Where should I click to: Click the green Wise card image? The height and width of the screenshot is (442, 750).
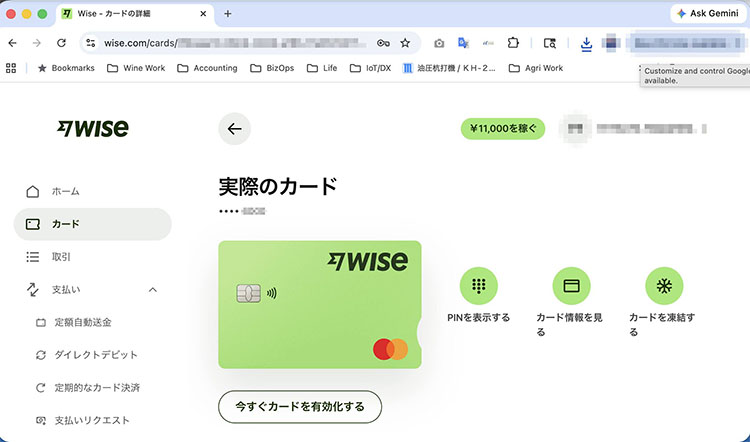pos(320,304)
